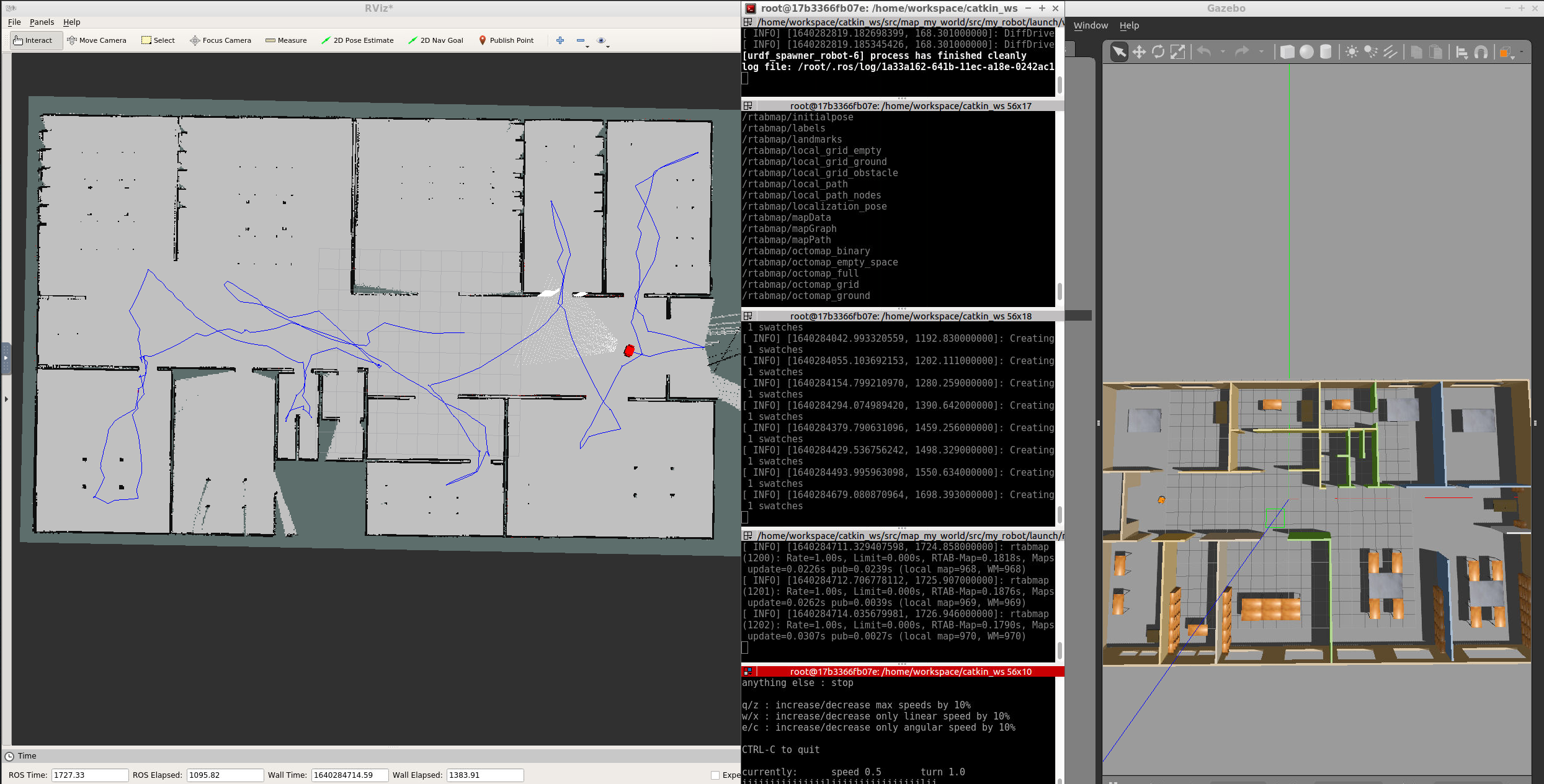Click the /rtabmap/mapData topic line

pyautogui.click(x=786, y=218)
